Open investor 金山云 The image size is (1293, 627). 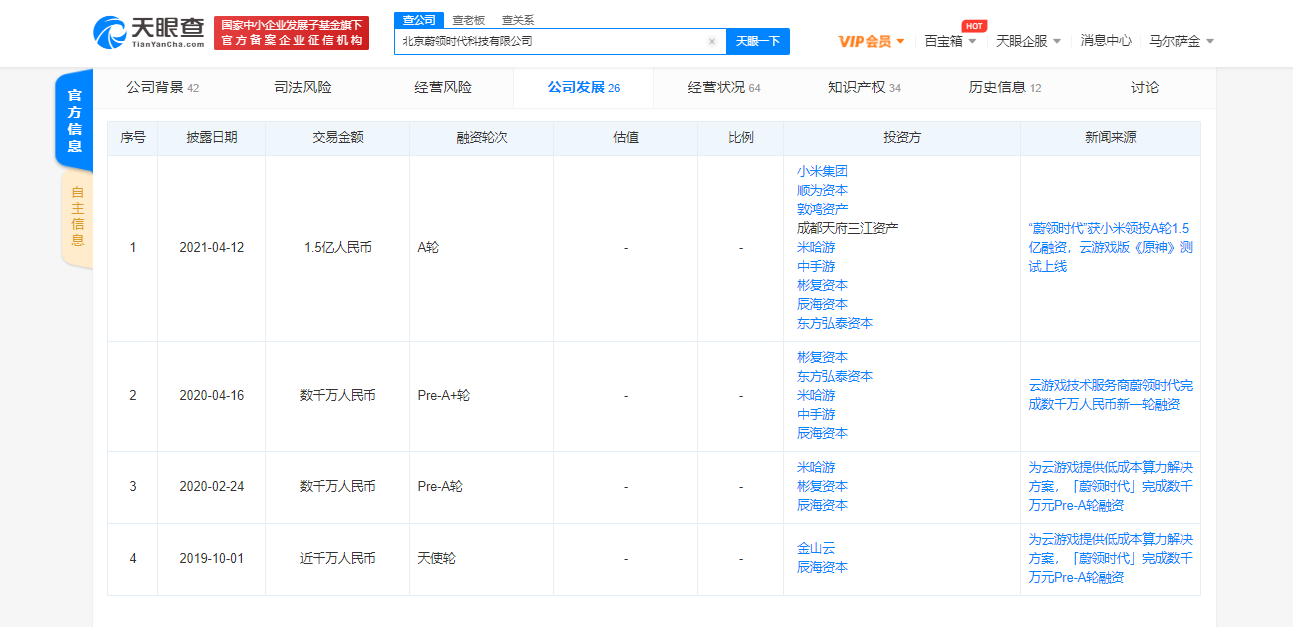click(x=816, y=548)
